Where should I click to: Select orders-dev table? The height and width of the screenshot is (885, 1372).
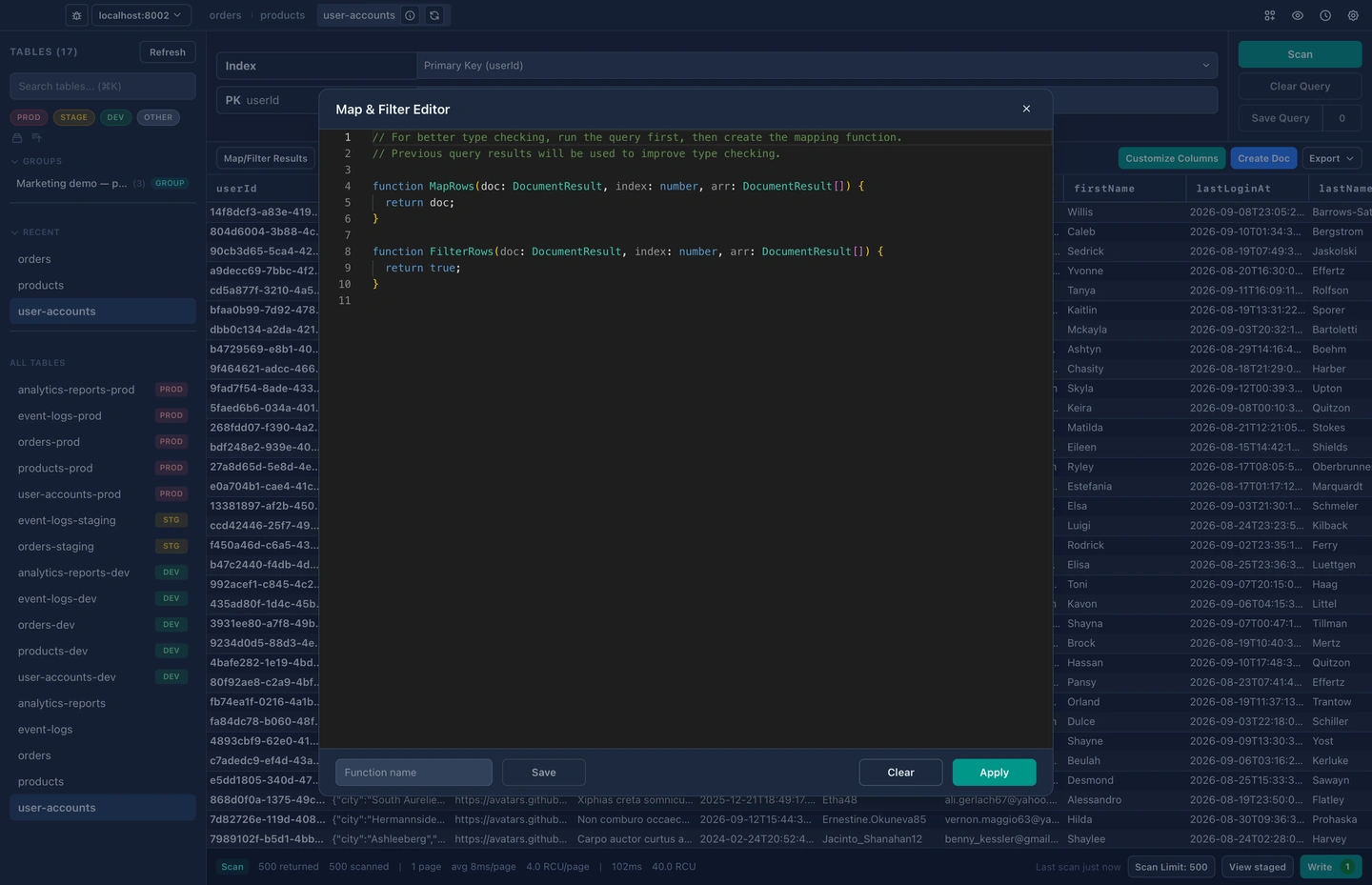point(103,625)
